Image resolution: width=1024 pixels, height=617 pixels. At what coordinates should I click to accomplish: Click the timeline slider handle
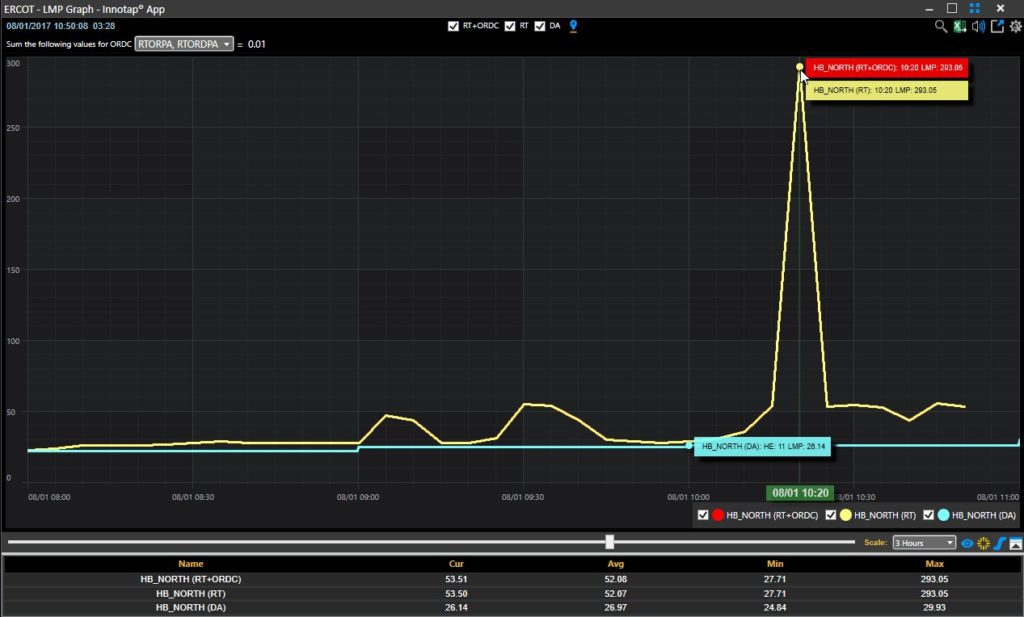coord(609,542)
